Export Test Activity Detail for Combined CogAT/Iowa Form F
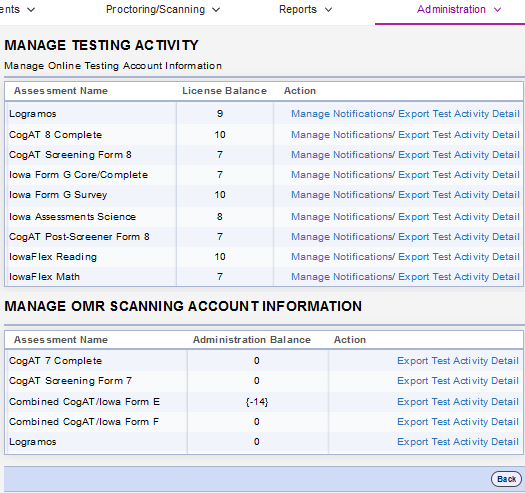Screen dimensions: 525x493 458,422
